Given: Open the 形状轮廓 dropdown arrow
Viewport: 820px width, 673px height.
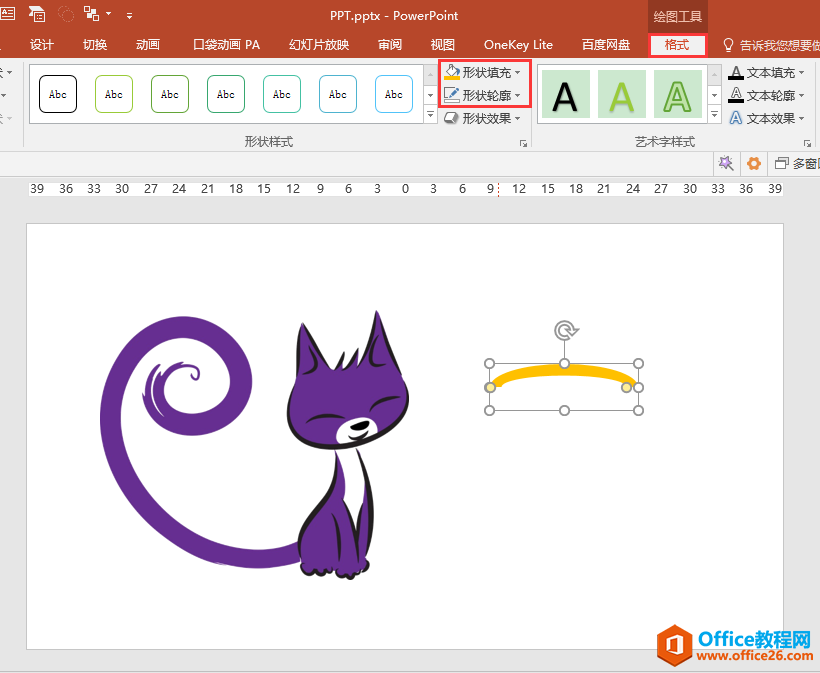Looking at the screenshot, I should (518, 96).
